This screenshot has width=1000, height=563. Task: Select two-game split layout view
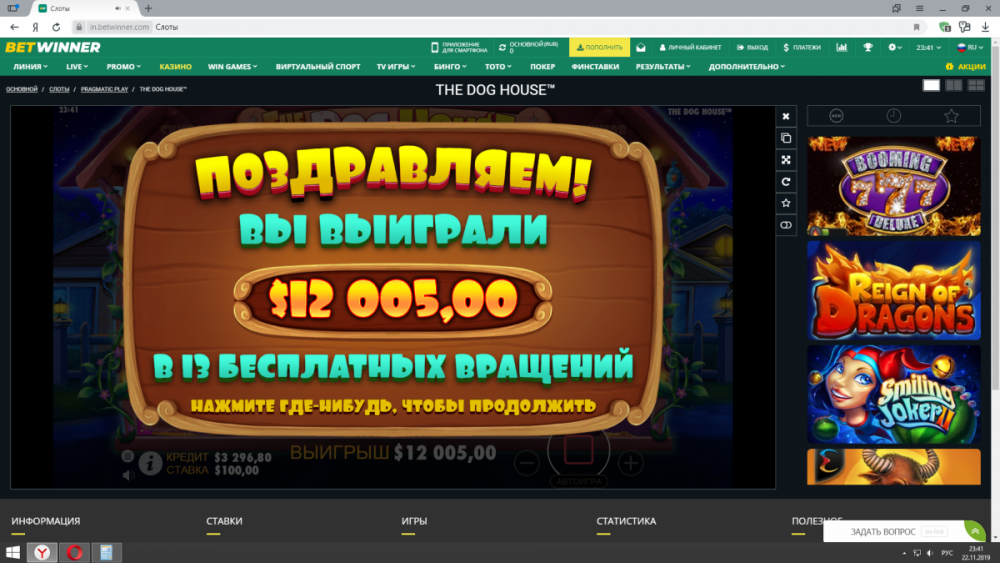tap(953, 85)
